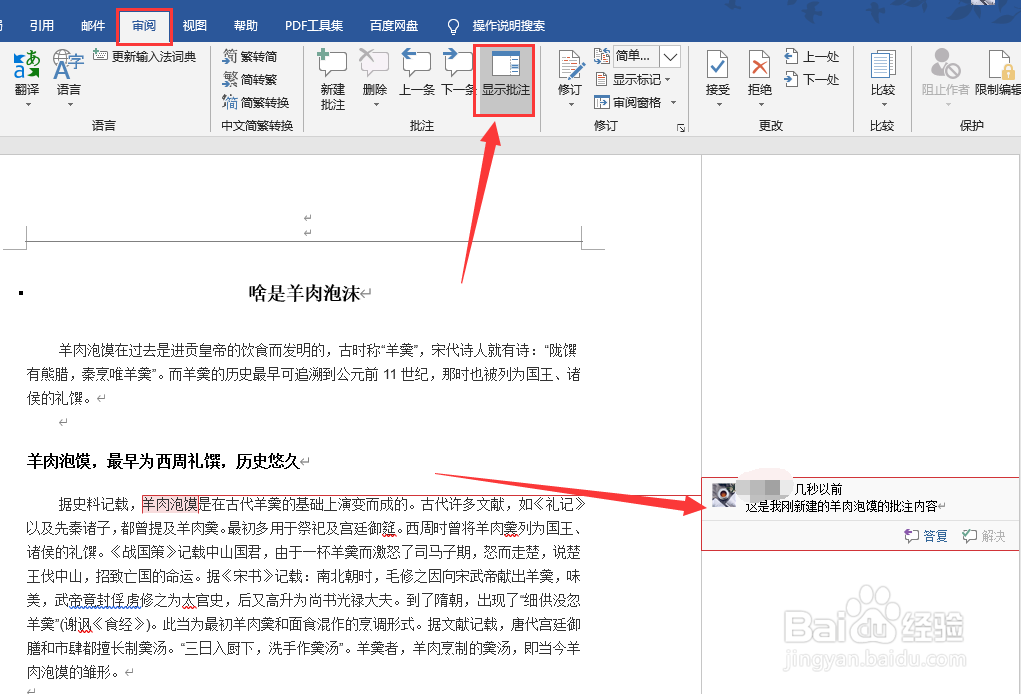
Task: Expand the tracking display mode 简单 combo box
Action: click(x=668, y=56)
